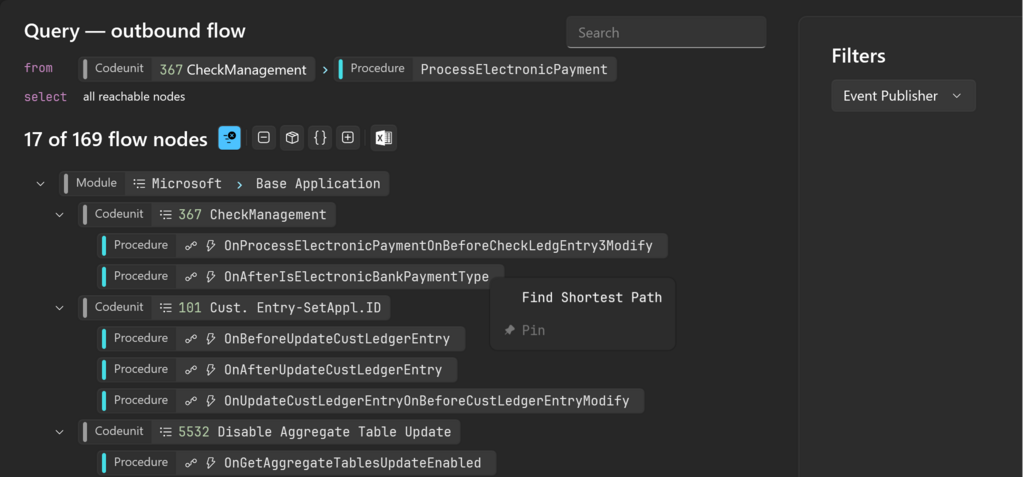This screenshot has height=477, width=1023.
Task: Click link icon on OnGetAggregateTablesUpdateEnabled row
Action: point(191,463)
